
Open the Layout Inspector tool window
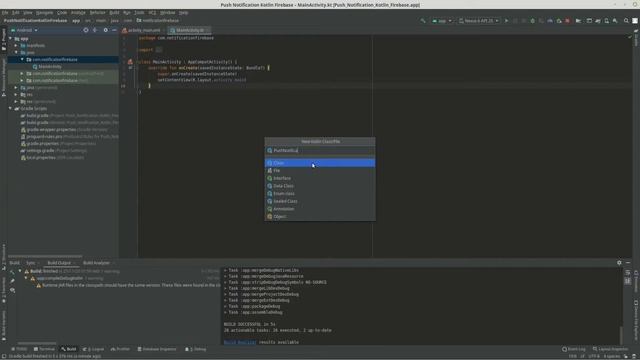pos(611,349)
